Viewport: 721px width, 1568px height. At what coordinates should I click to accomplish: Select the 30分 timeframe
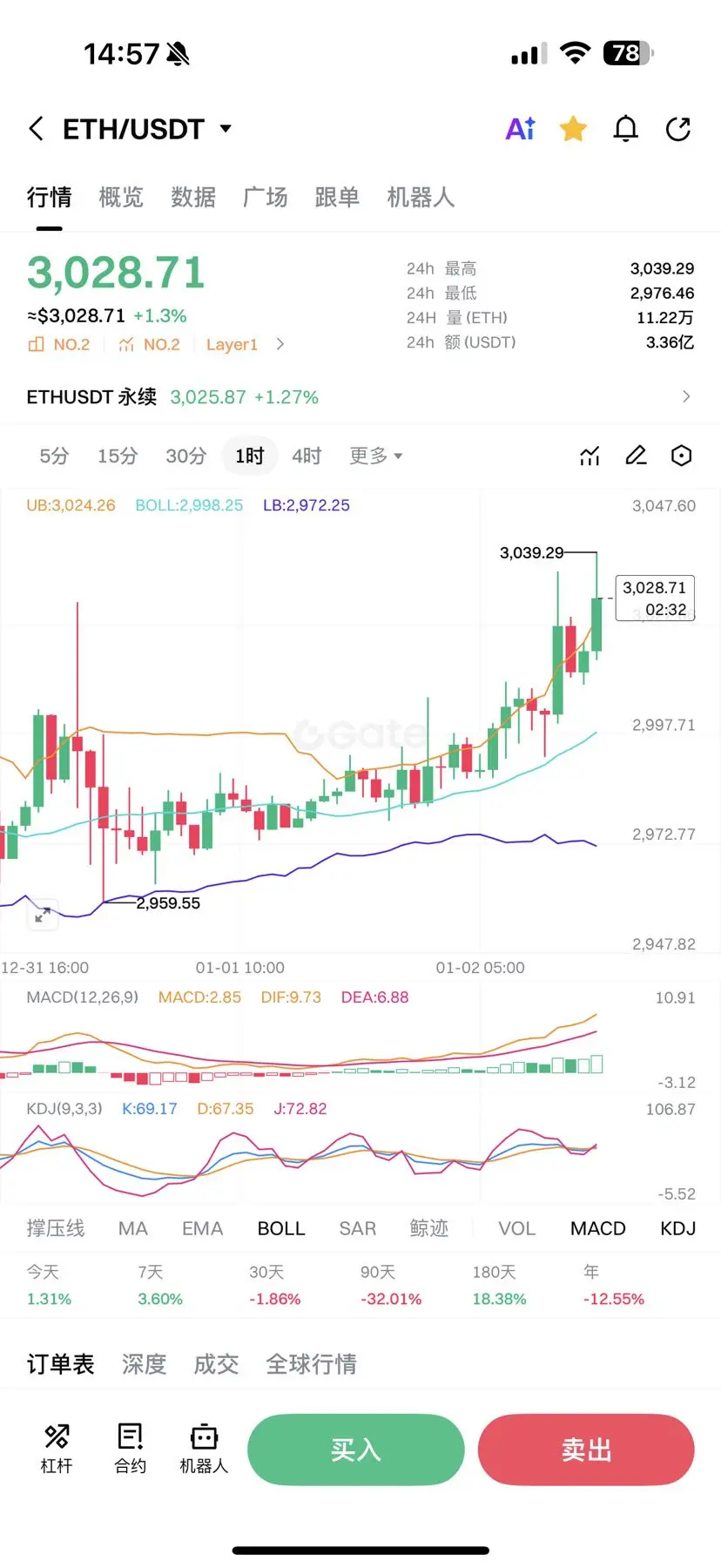click(x=186, y=456)
